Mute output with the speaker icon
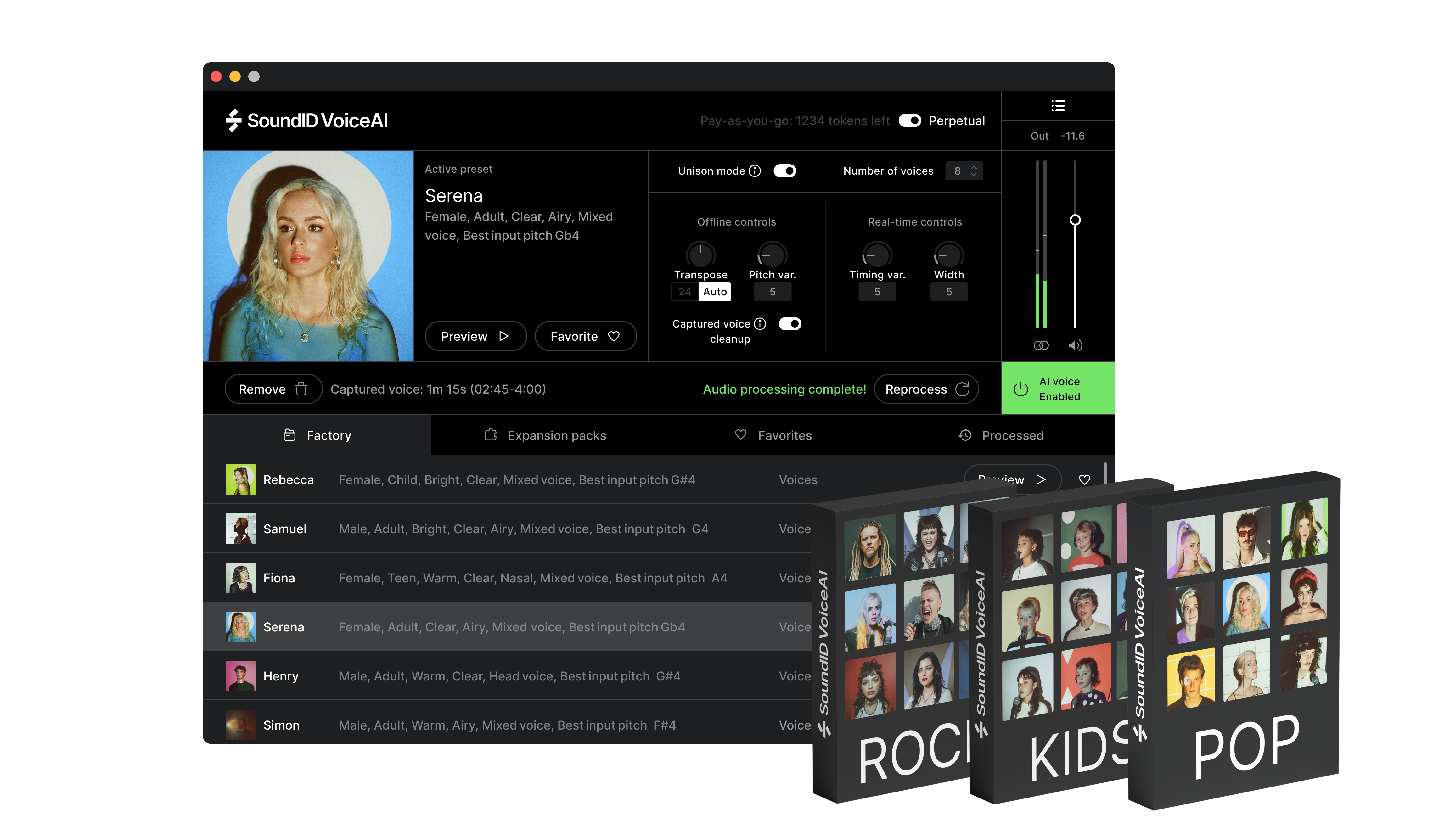The width and height of the screenshot is (1450, 840). [x=1075, y=345]
